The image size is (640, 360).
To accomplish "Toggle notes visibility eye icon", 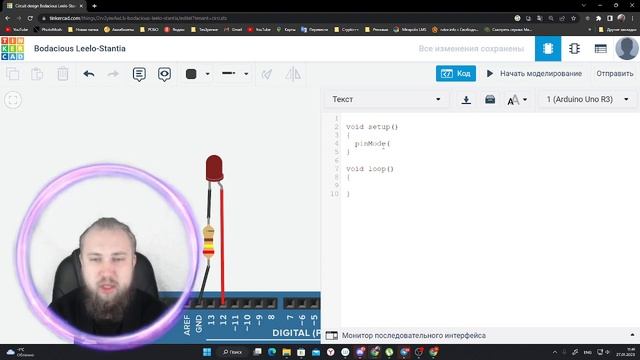I will 164,74.
